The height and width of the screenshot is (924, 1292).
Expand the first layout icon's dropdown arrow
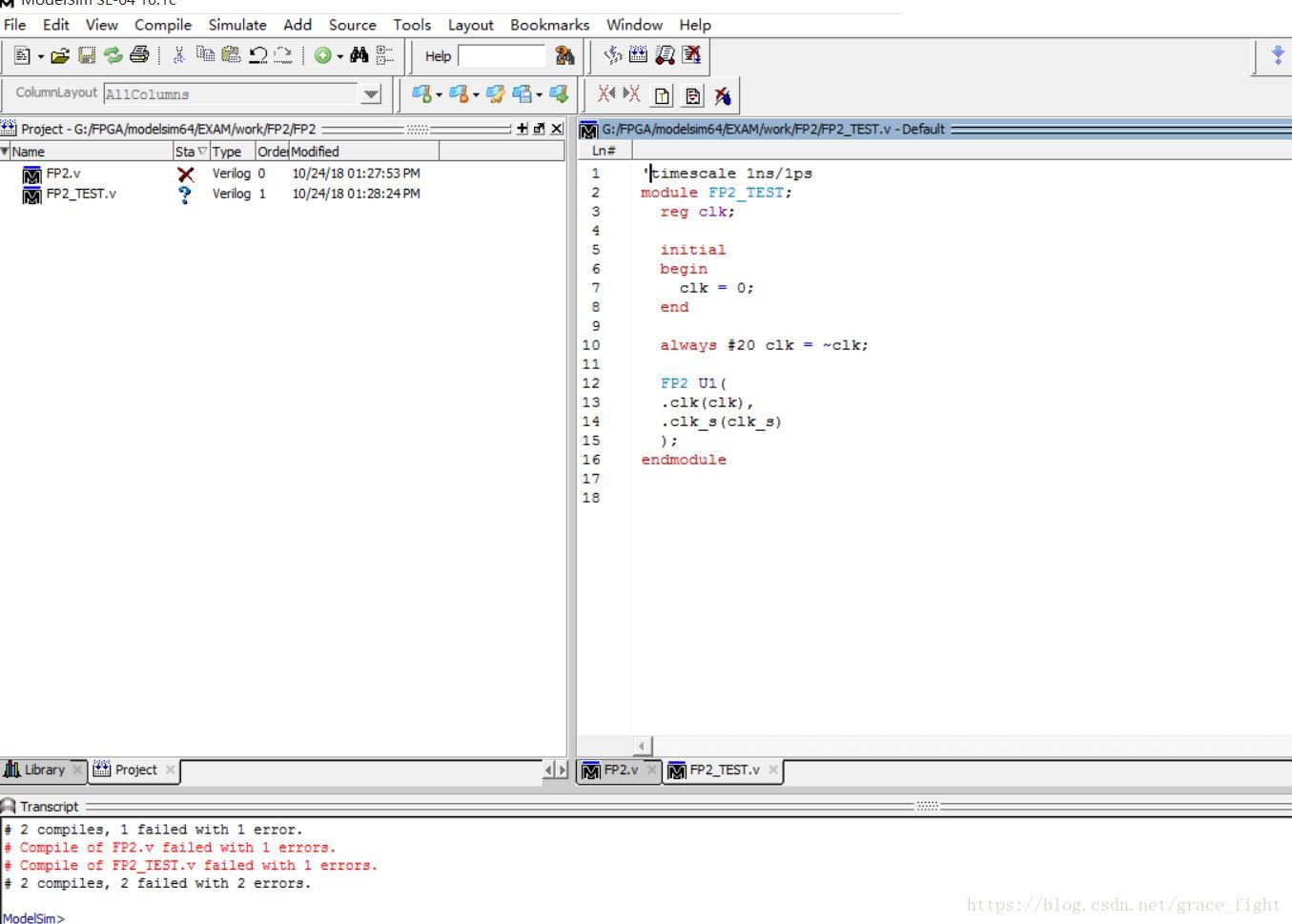point(439,95)
